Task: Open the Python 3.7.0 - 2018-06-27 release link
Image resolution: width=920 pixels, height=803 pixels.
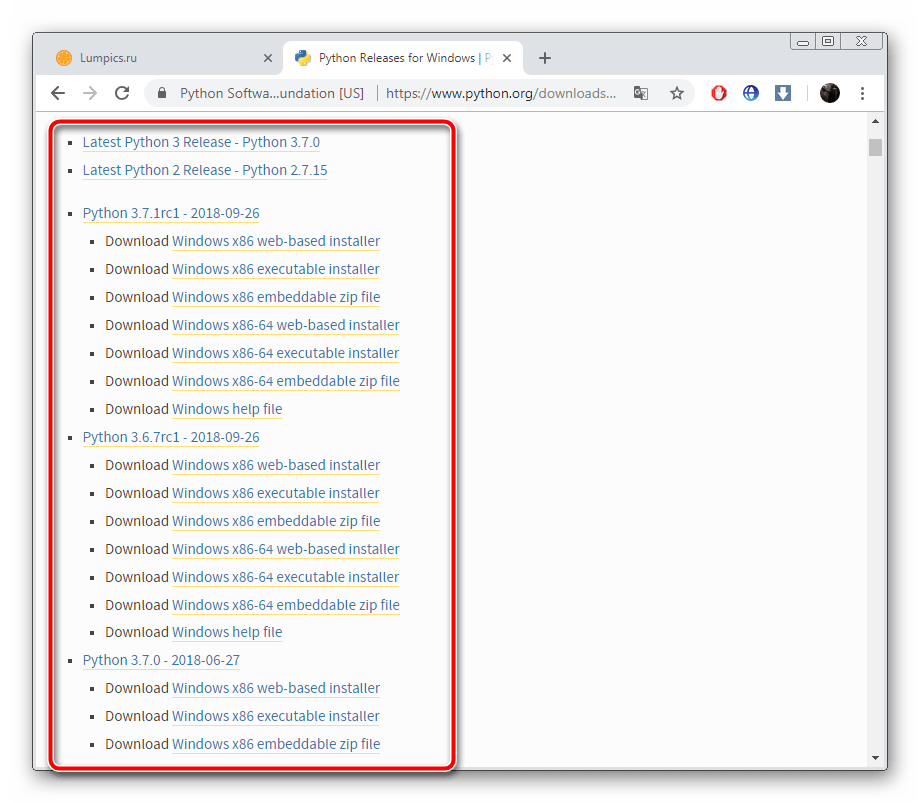Action: (x=161, y=660)
